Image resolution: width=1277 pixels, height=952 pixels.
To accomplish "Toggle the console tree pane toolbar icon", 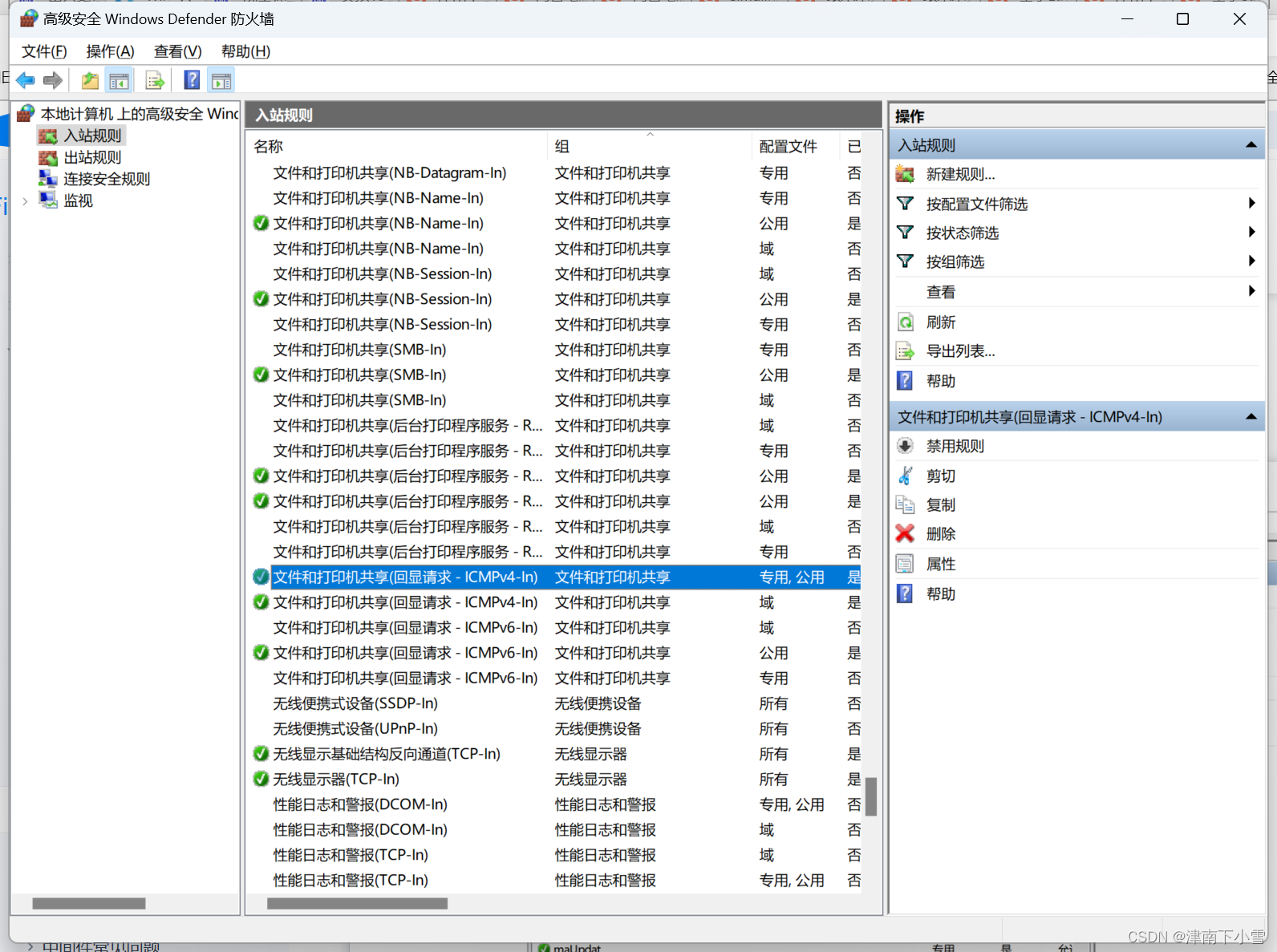I will coord(119,80).
